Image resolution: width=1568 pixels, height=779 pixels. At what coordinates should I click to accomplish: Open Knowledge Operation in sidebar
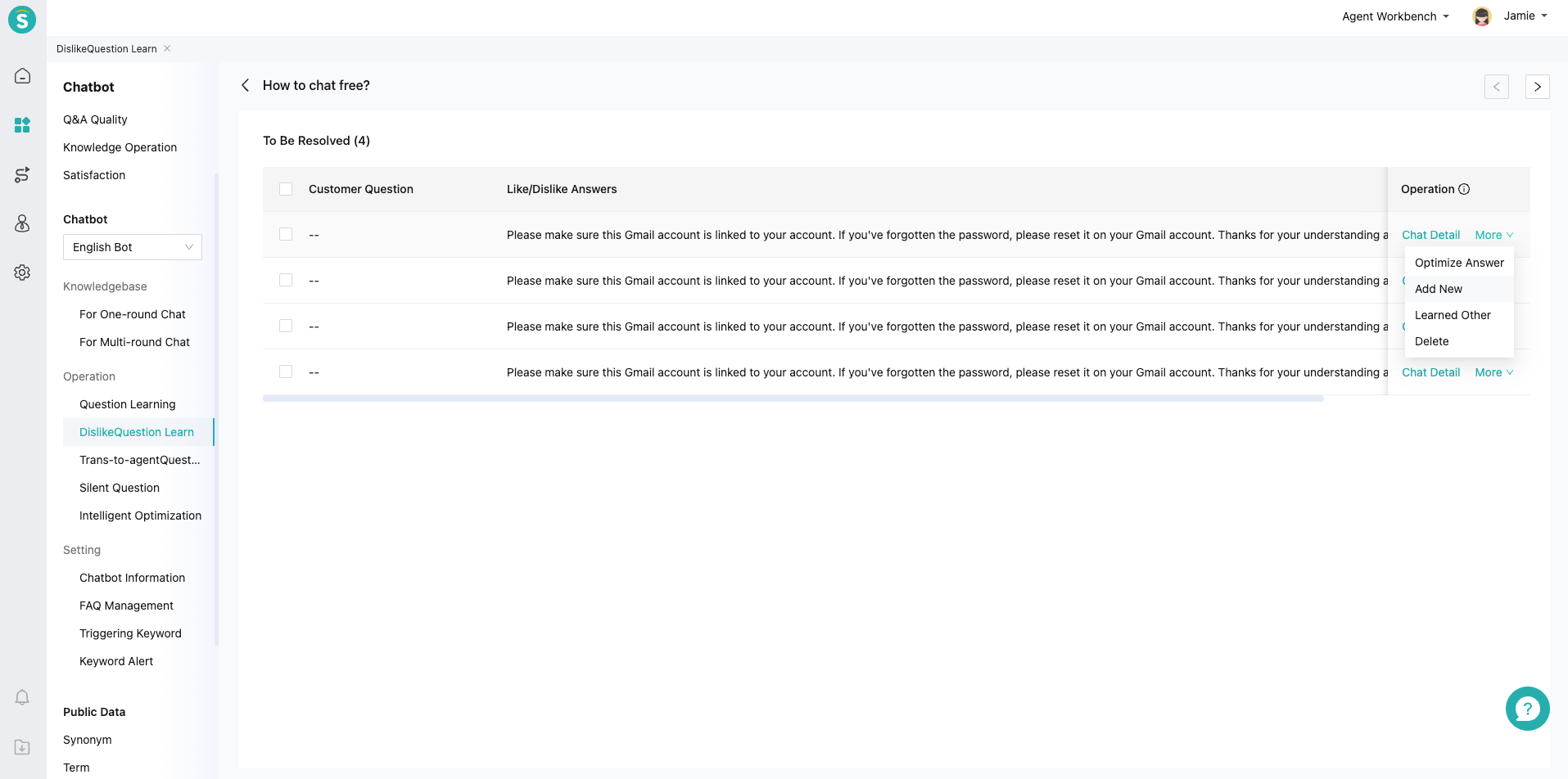[x=120, y=147]
